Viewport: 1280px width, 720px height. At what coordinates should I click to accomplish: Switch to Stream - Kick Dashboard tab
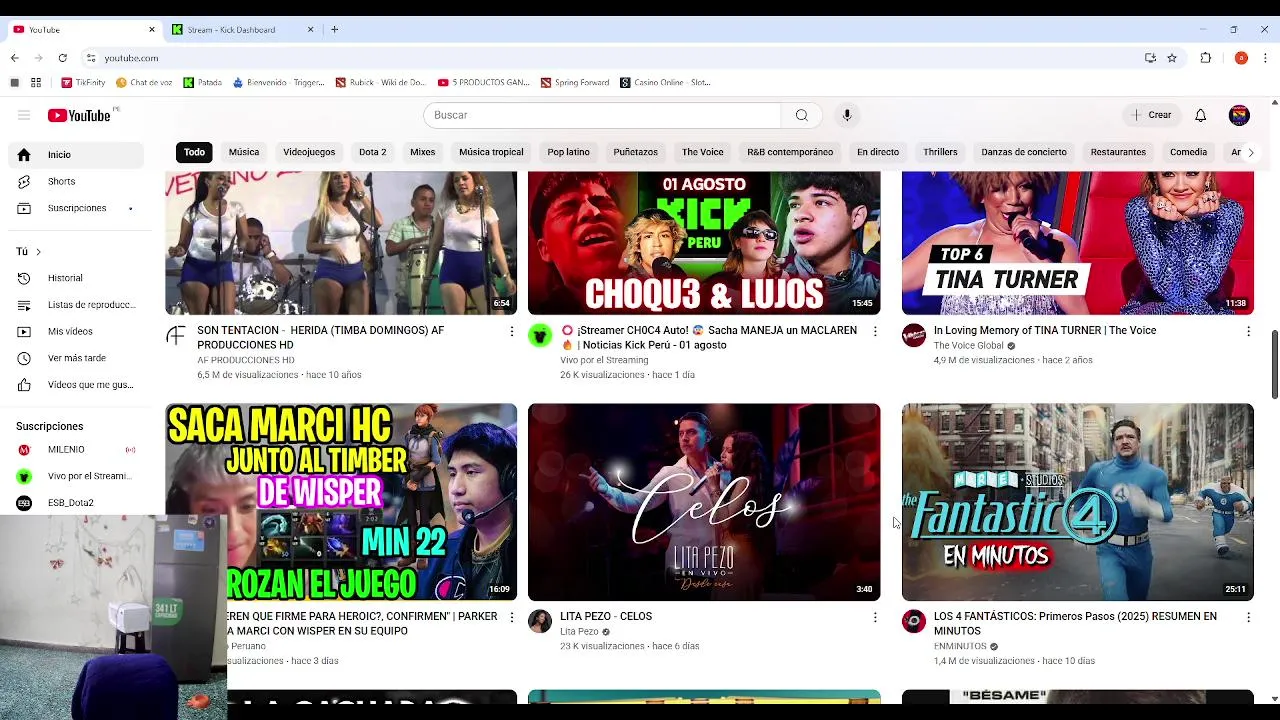click(x=240, y=30)
